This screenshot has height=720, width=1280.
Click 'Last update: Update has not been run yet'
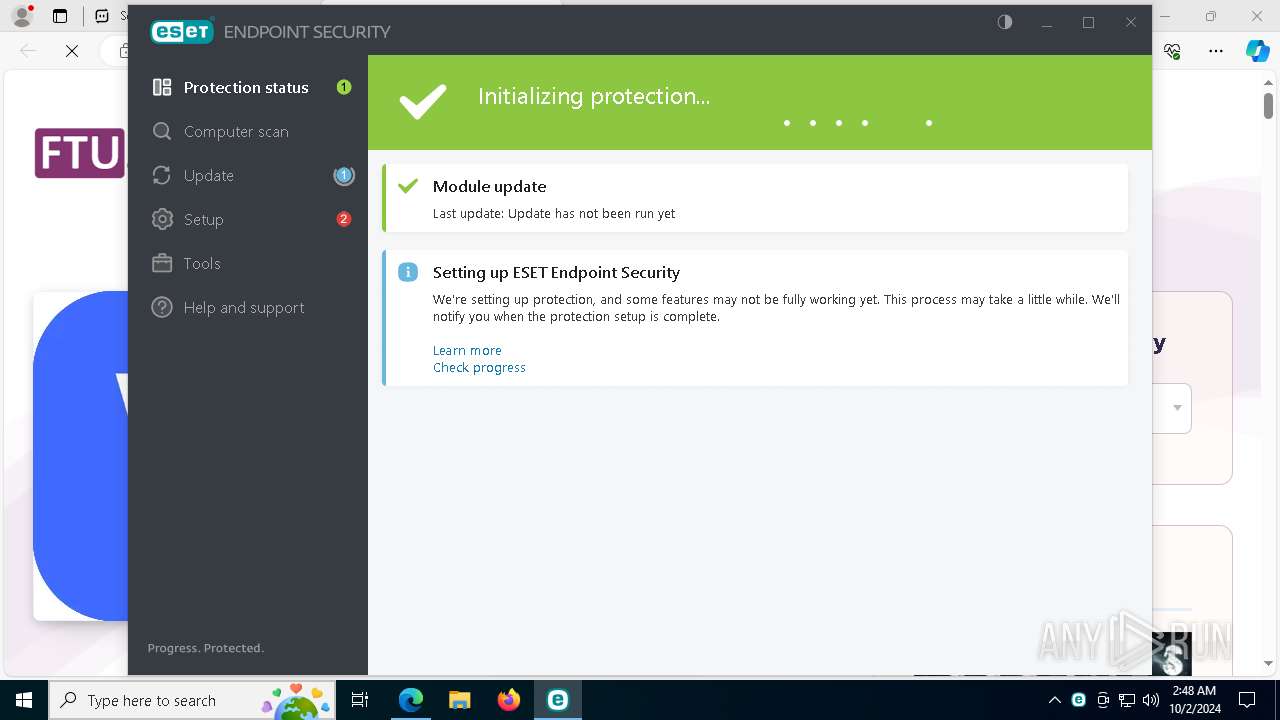(x=554, y=213)
